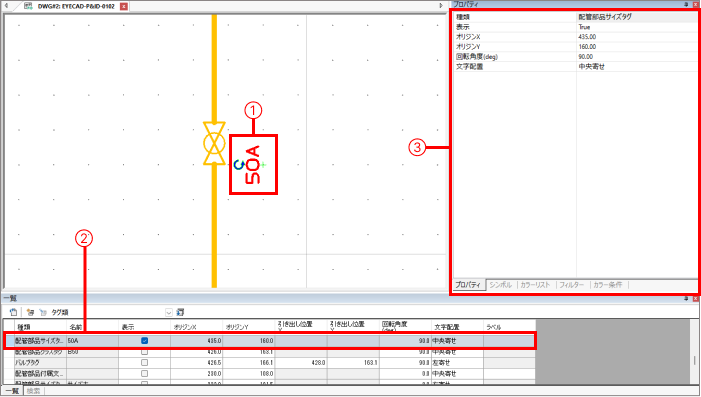Click the export icon right of the タグ類 dropdown

180,312
